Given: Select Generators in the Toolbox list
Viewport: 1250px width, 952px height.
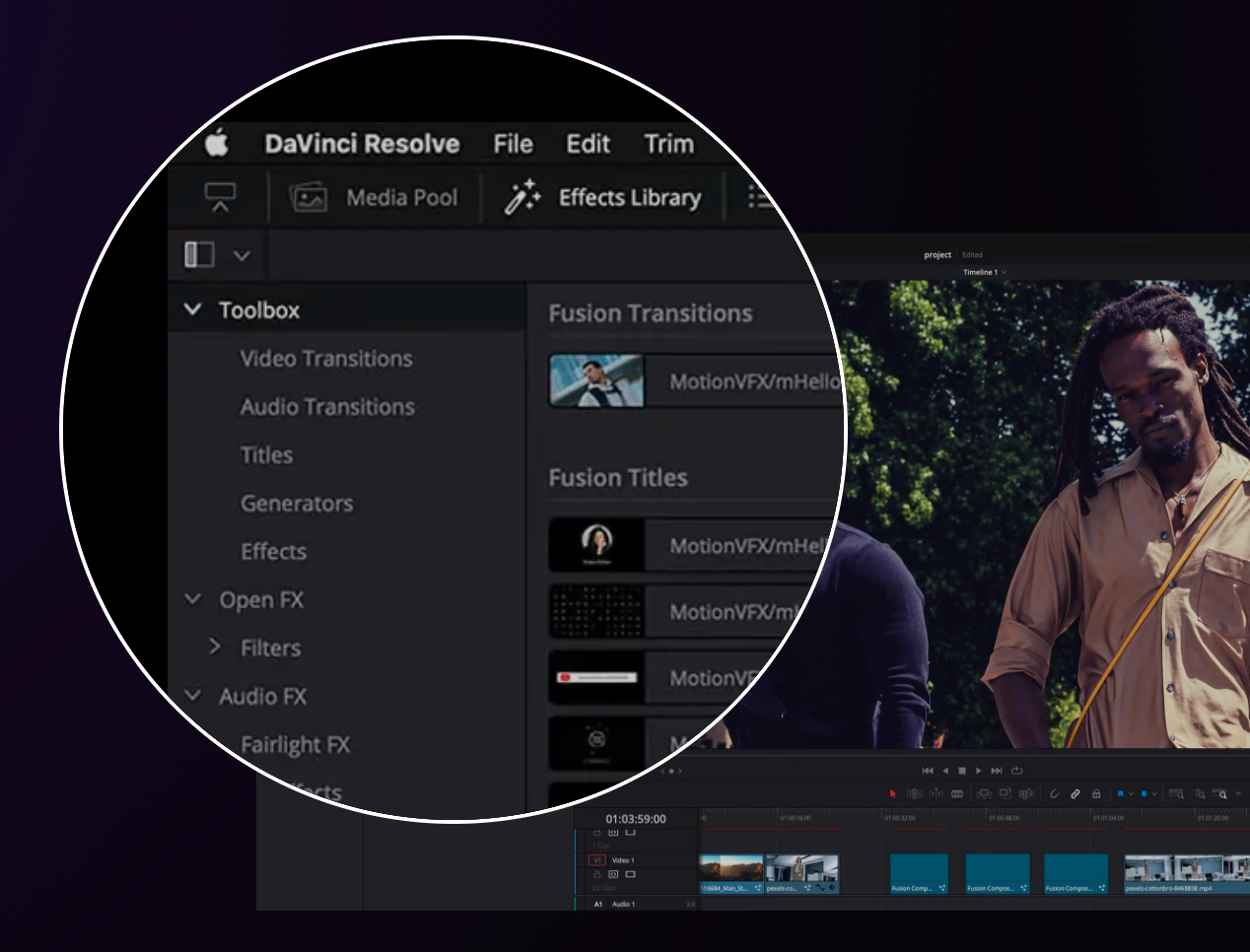Looking at the screenshot, I should [x=297, y=504].
